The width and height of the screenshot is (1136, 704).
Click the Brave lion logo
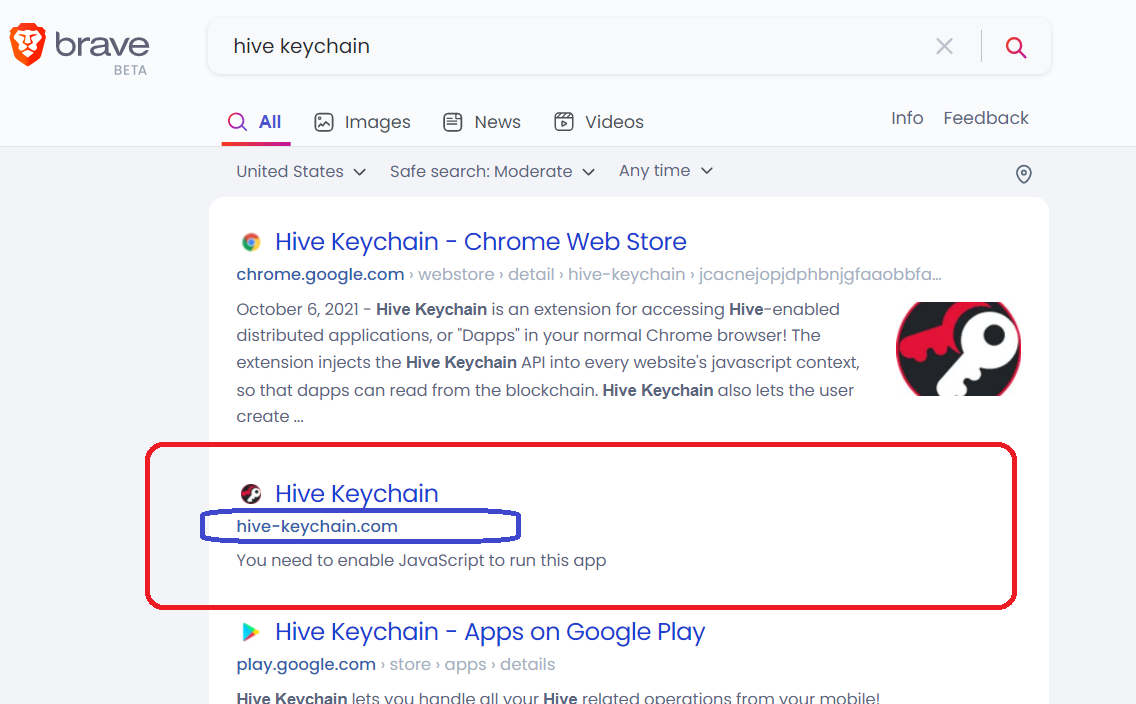pyautogui.click(x=27, y=44)
